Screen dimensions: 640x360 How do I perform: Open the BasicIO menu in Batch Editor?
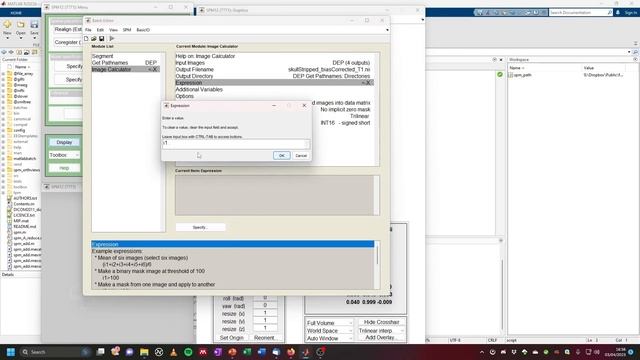click(x=143, y=30)
